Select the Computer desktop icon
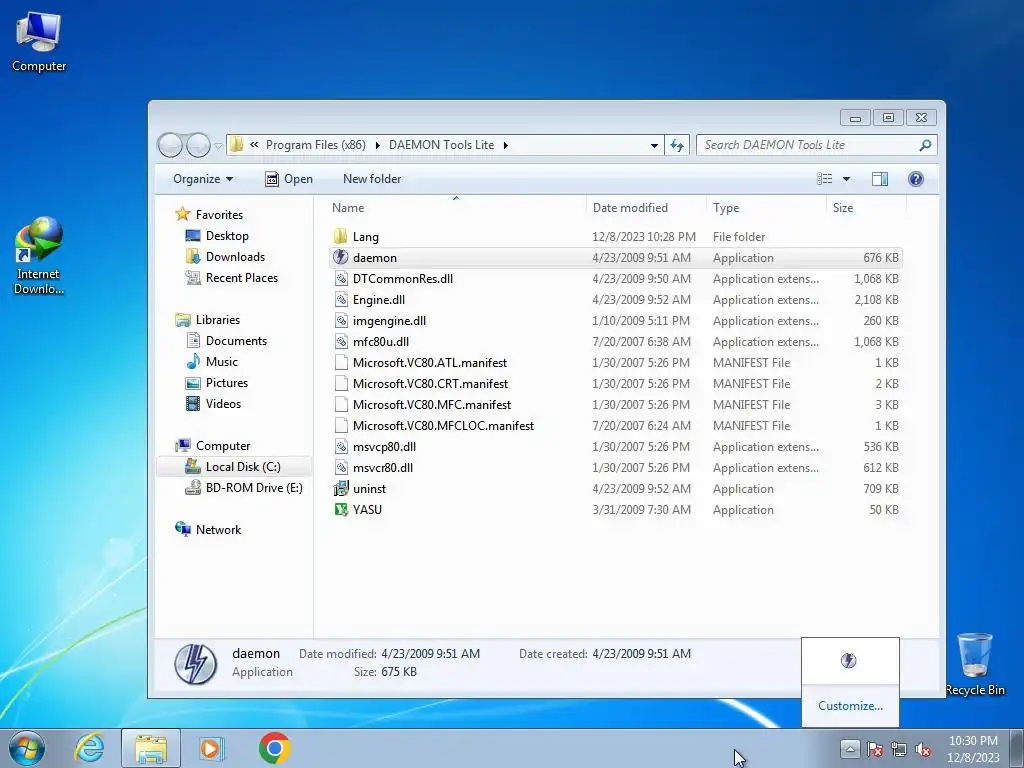The image size is (1024, 768). point(39,42)
